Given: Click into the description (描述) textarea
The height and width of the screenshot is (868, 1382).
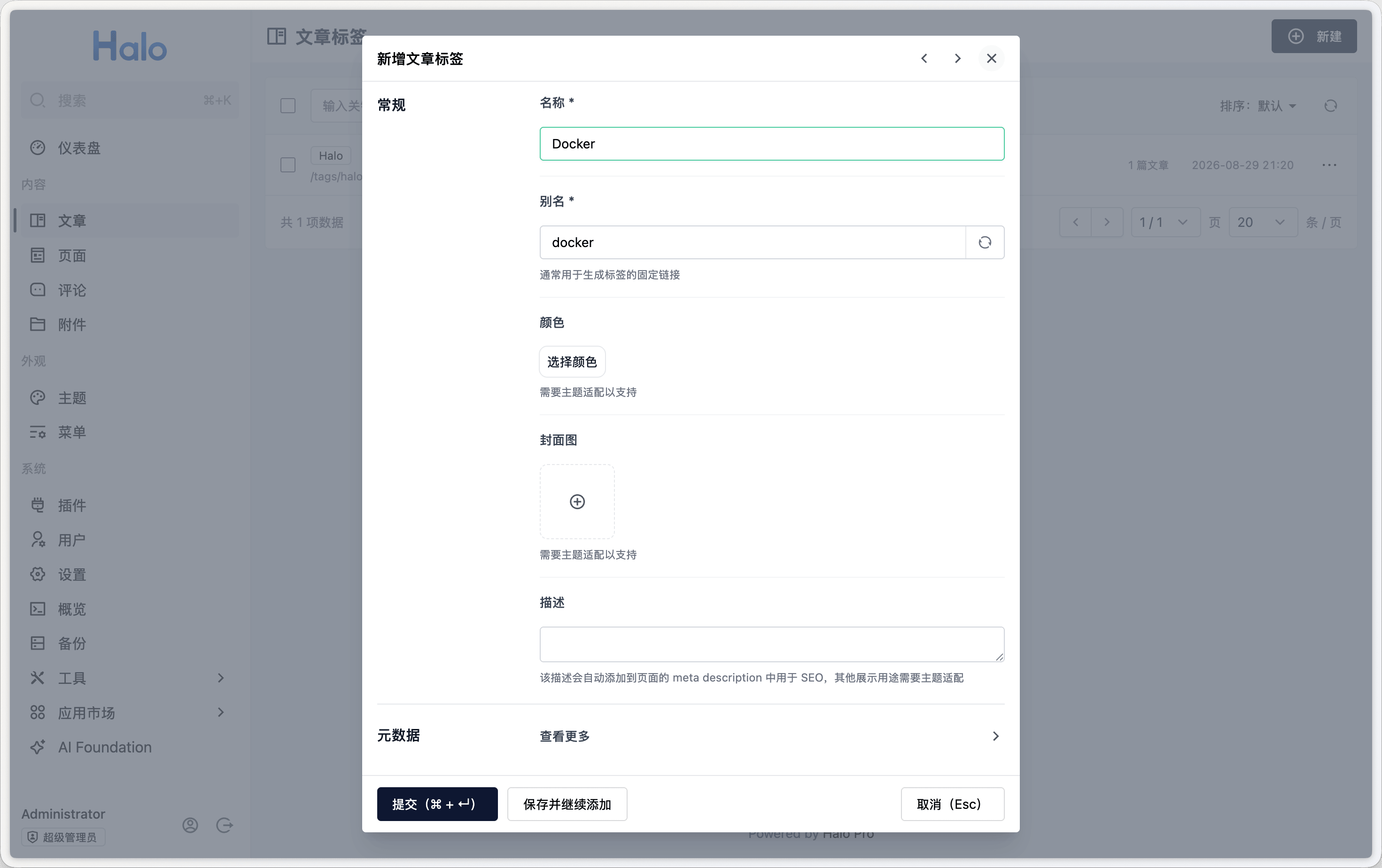Looking at the screenshot, I should pyautogui.click(x=771, y=644).
